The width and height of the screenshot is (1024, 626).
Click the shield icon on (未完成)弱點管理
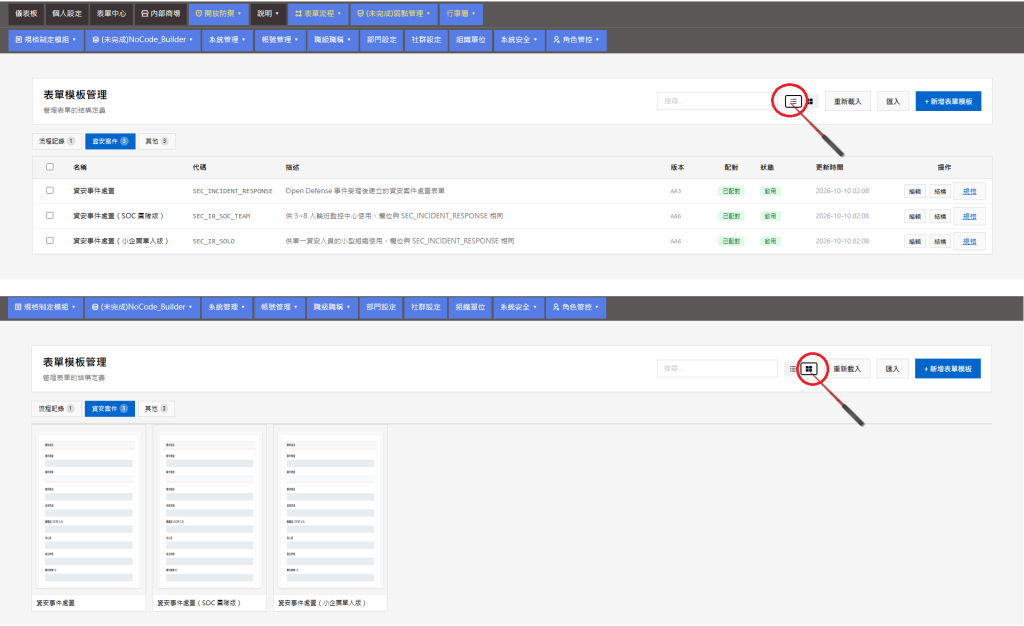click(360, 13)
